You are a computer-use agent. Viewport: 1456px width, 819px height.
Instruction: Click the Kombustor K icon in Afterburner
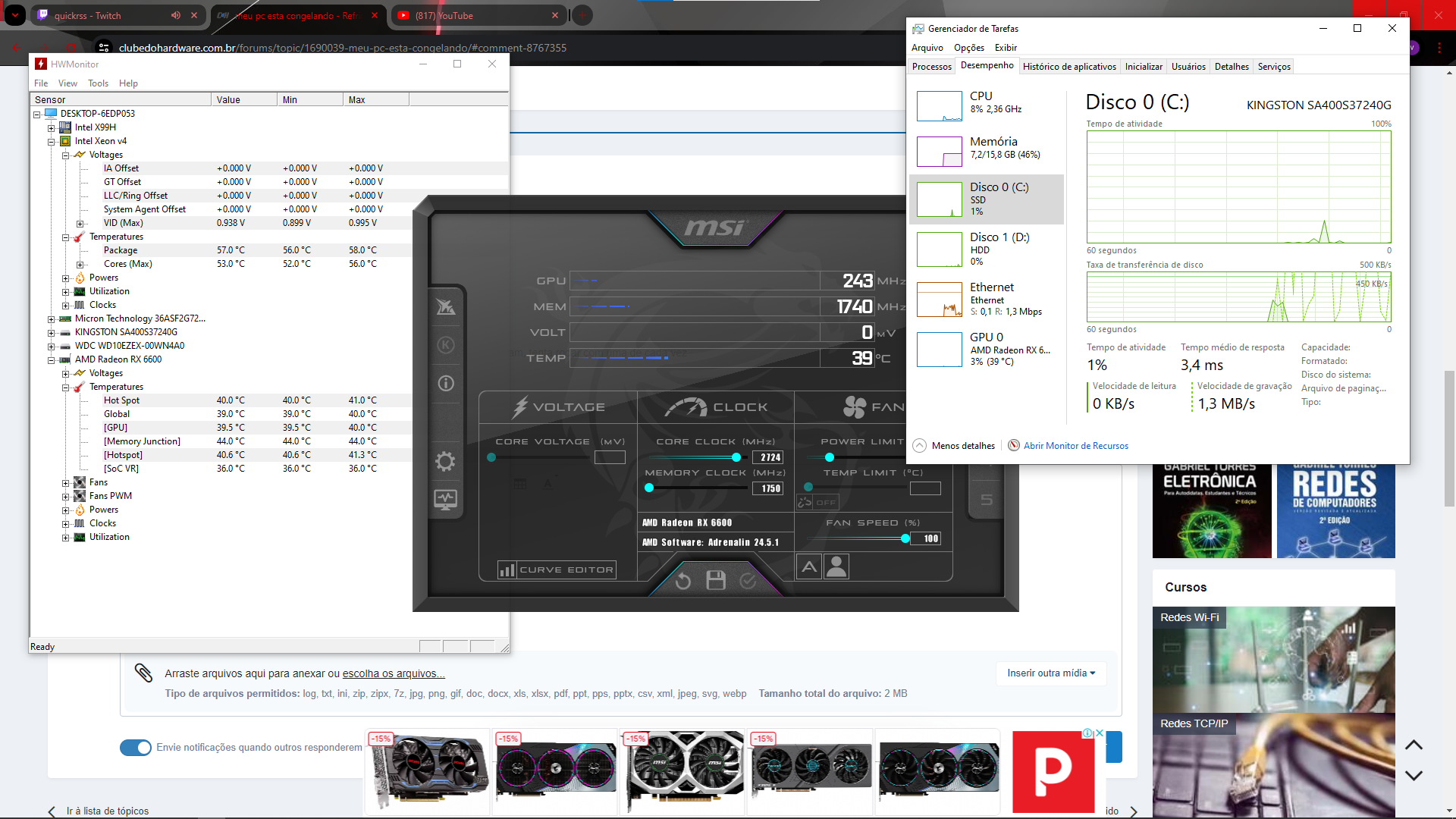pos(446,345)
